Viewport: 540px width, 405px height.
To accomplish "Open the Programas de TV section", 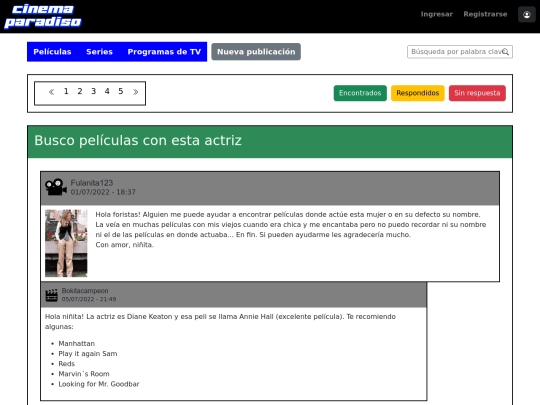I will pyautogui.click(x=164, y=52).
